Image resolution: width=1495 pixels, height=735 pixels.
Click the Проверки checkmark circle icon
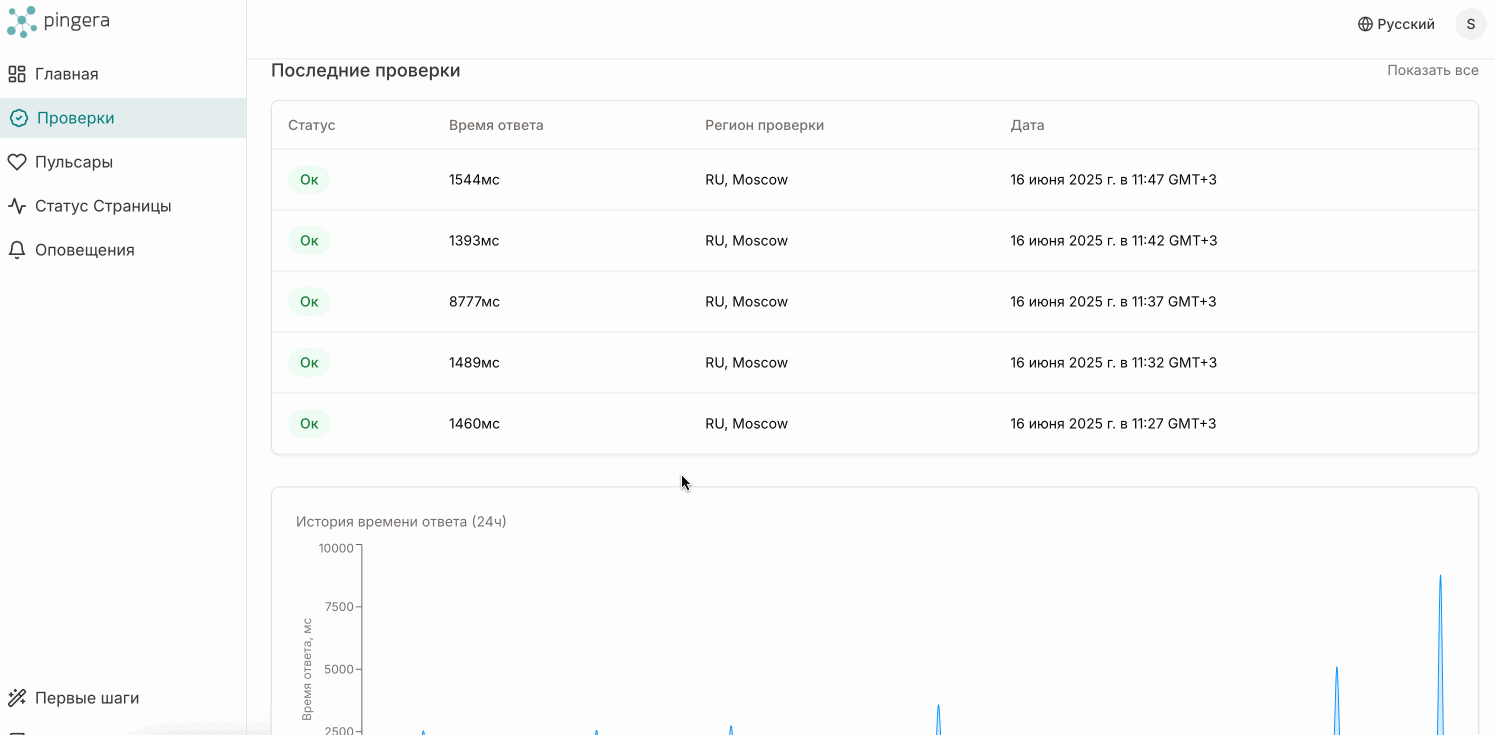[x=19, y=118]
